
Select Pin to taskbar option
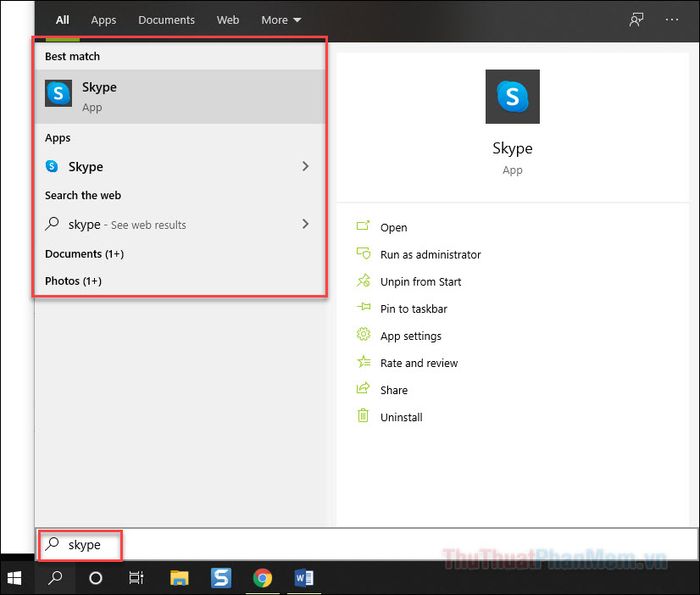pos(413,309)
